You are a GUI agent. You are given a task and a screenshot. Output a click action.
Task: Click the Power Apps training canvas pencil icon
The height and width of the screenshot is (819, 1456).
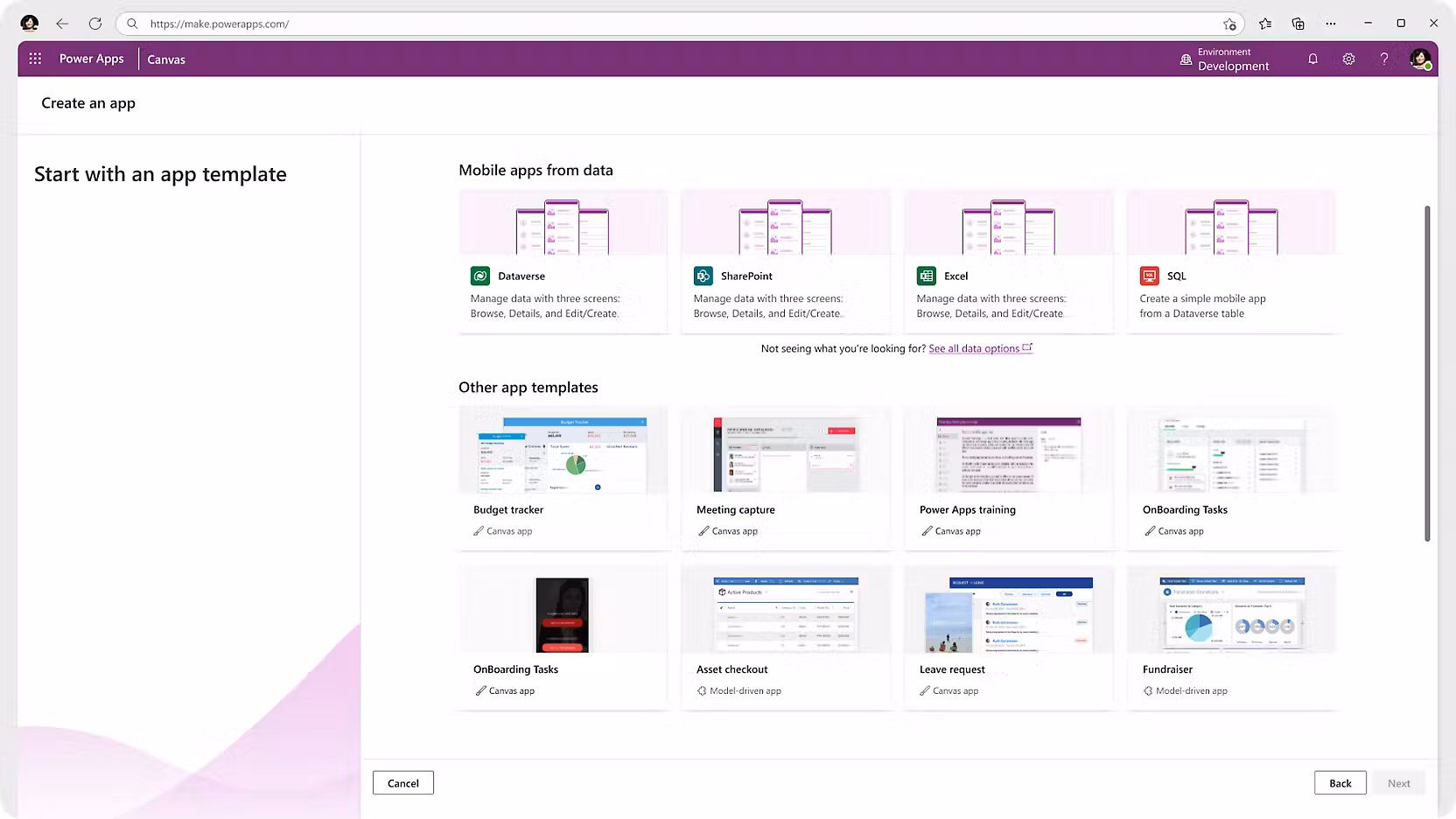(x=927, y=531)
